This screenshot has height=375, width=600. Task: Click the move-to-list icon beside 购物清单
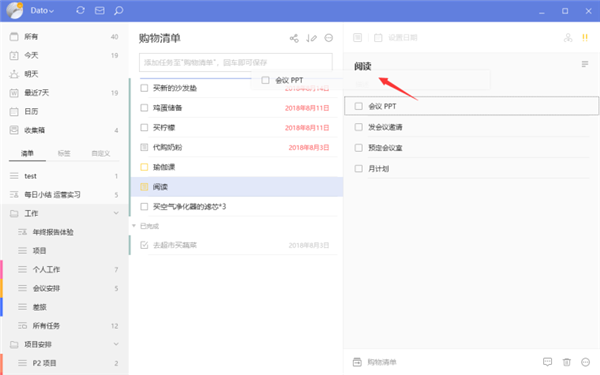[357, 362]
